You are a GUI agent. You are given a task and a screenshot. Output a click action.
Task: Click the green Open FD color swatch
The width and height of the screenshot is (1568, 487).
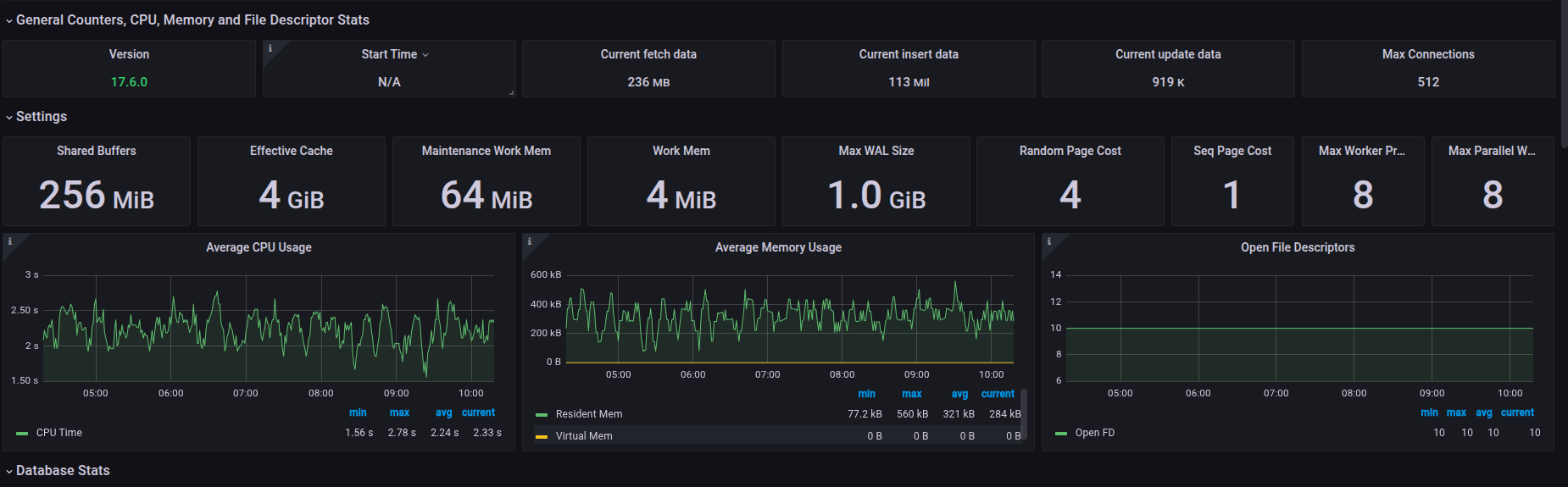(1061, 433)
